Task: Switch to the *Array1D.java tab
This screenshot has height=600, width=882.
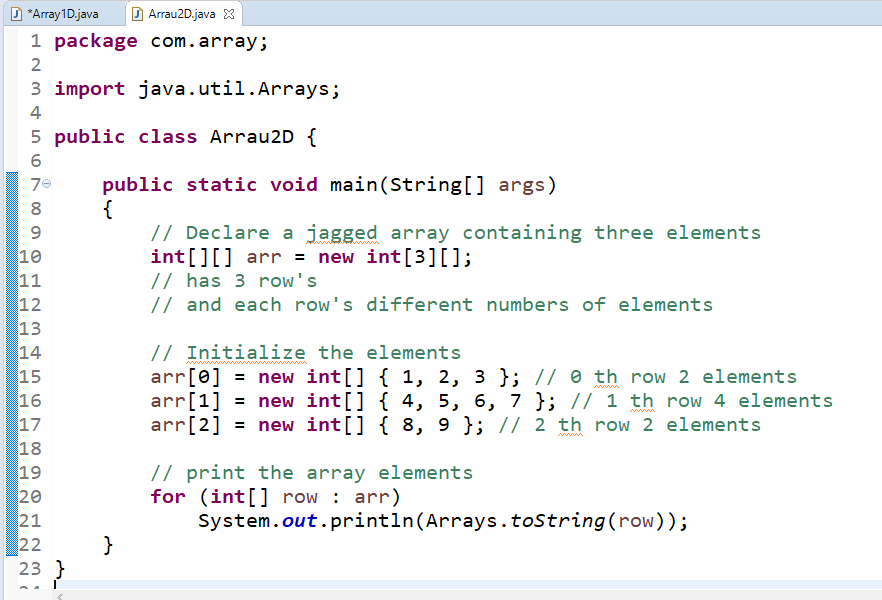Action: pyautogui.click(x=62, y=13)
